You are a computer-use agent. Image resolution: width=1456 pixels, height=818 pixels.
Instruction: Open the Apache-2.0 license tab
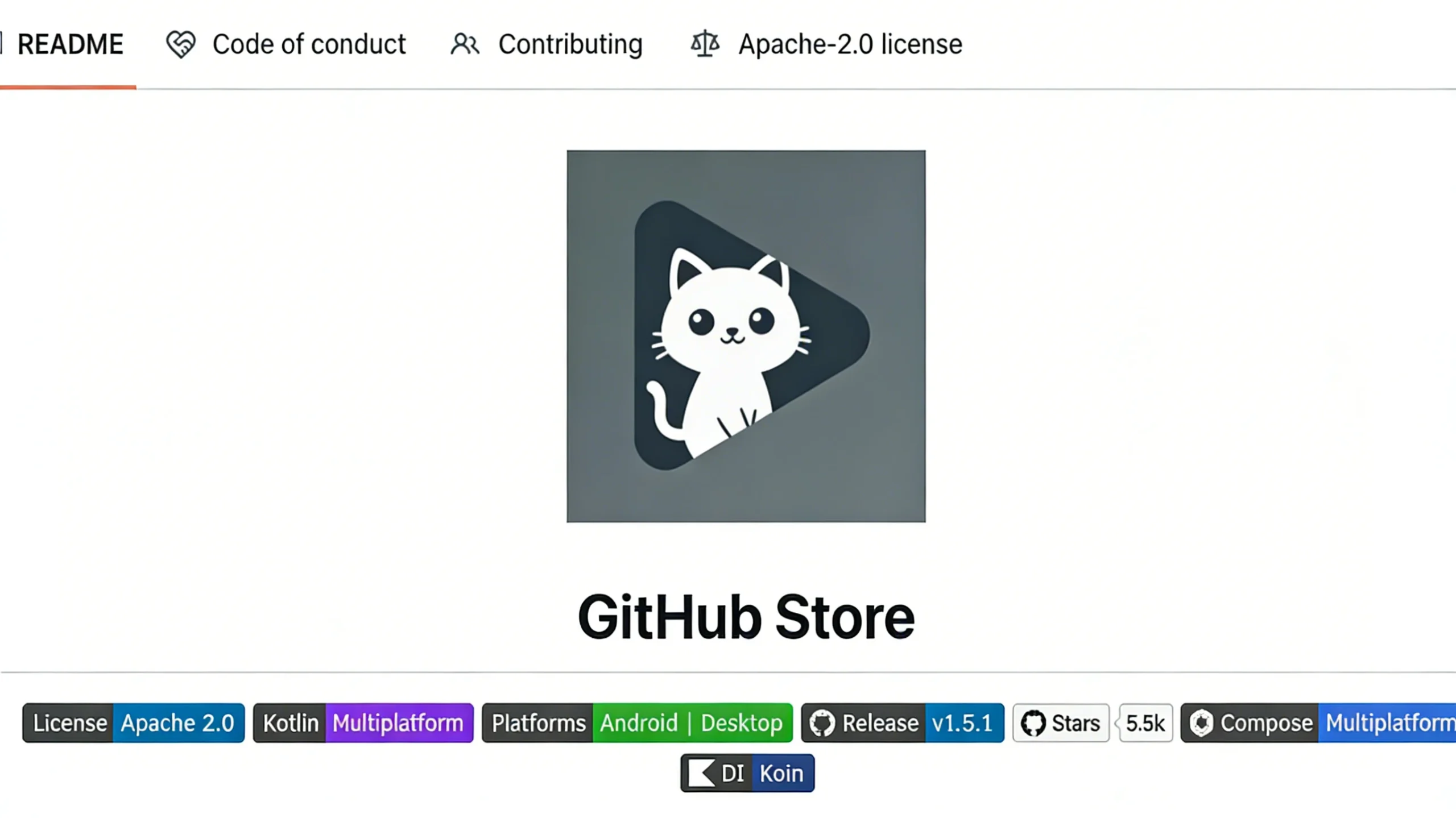850,44
